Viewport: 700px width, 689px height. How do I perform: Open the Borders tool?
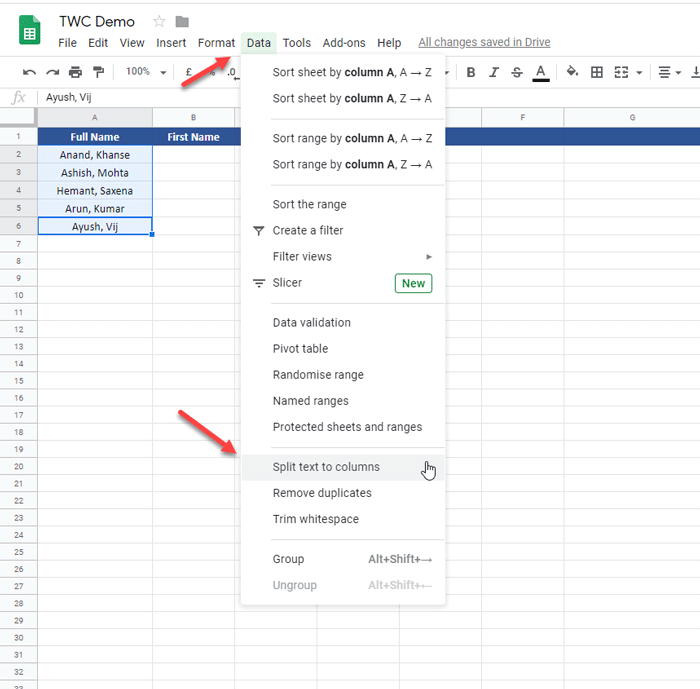pos(596,72)
